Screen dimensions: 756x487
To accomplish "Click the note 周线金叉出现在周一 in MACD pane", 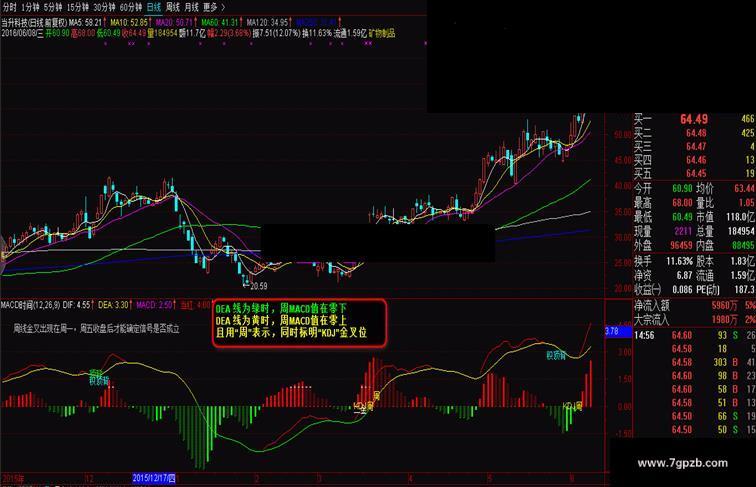I will click(x=96, y=329).
